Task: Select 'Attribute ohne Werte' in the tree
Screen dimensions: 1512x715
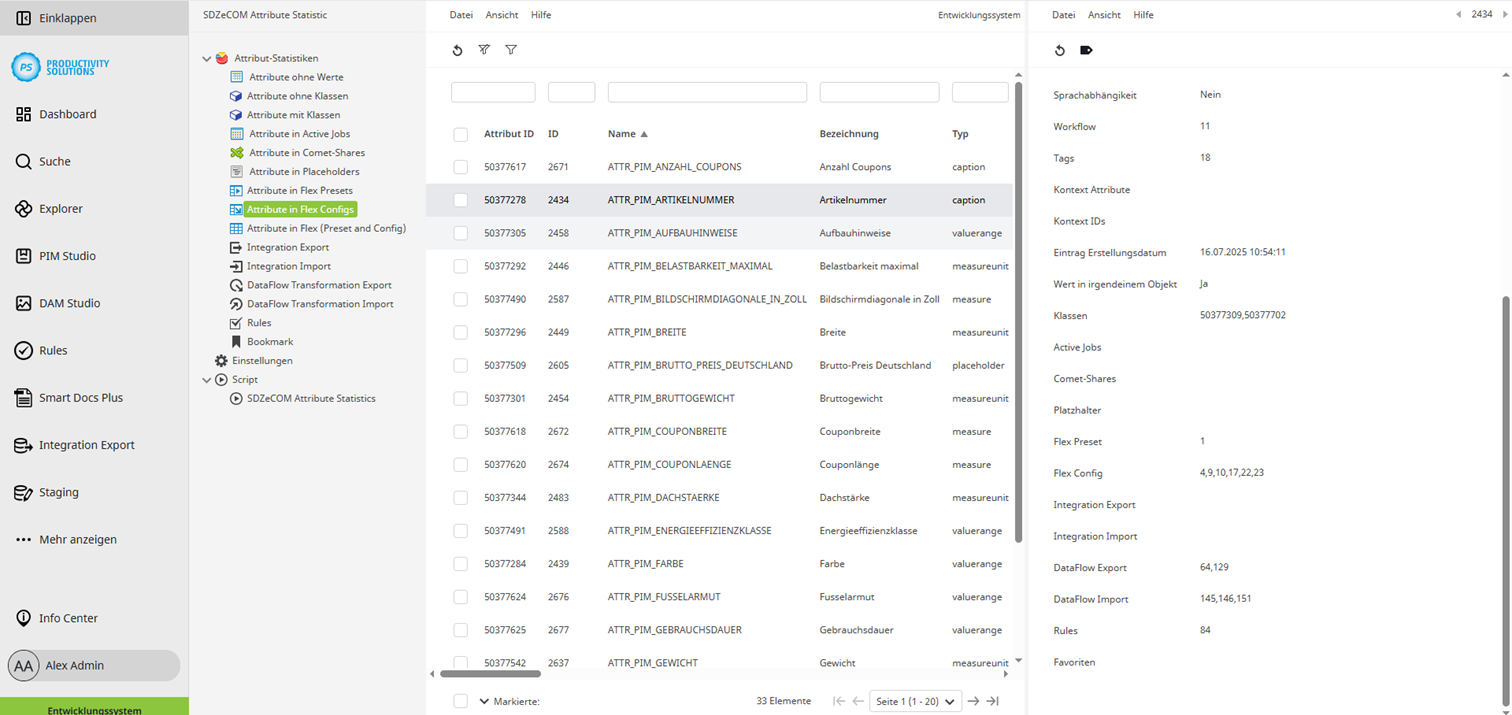Action: point(295,76)
